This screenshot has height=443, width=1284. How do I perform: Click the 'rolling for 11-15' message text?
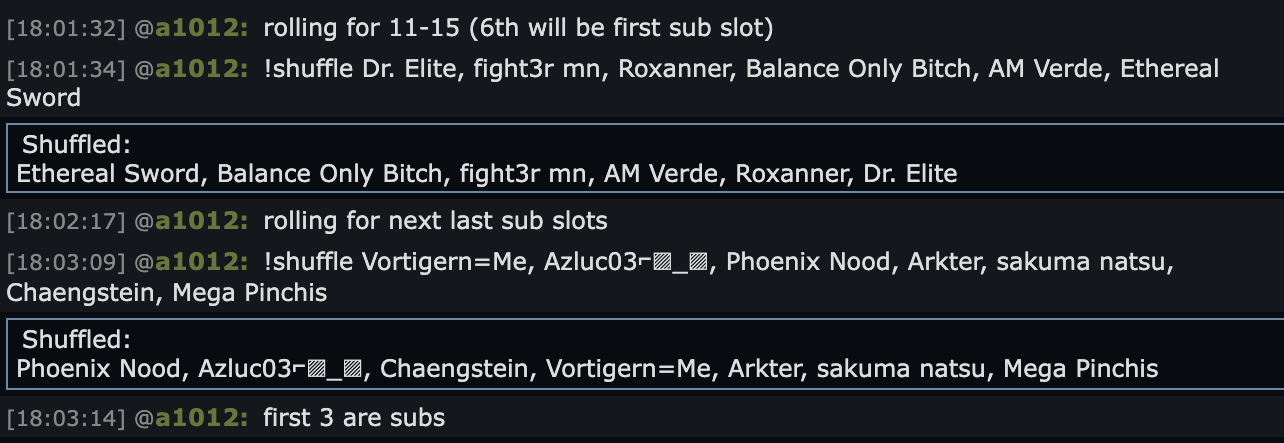click(x=518, y=28)
